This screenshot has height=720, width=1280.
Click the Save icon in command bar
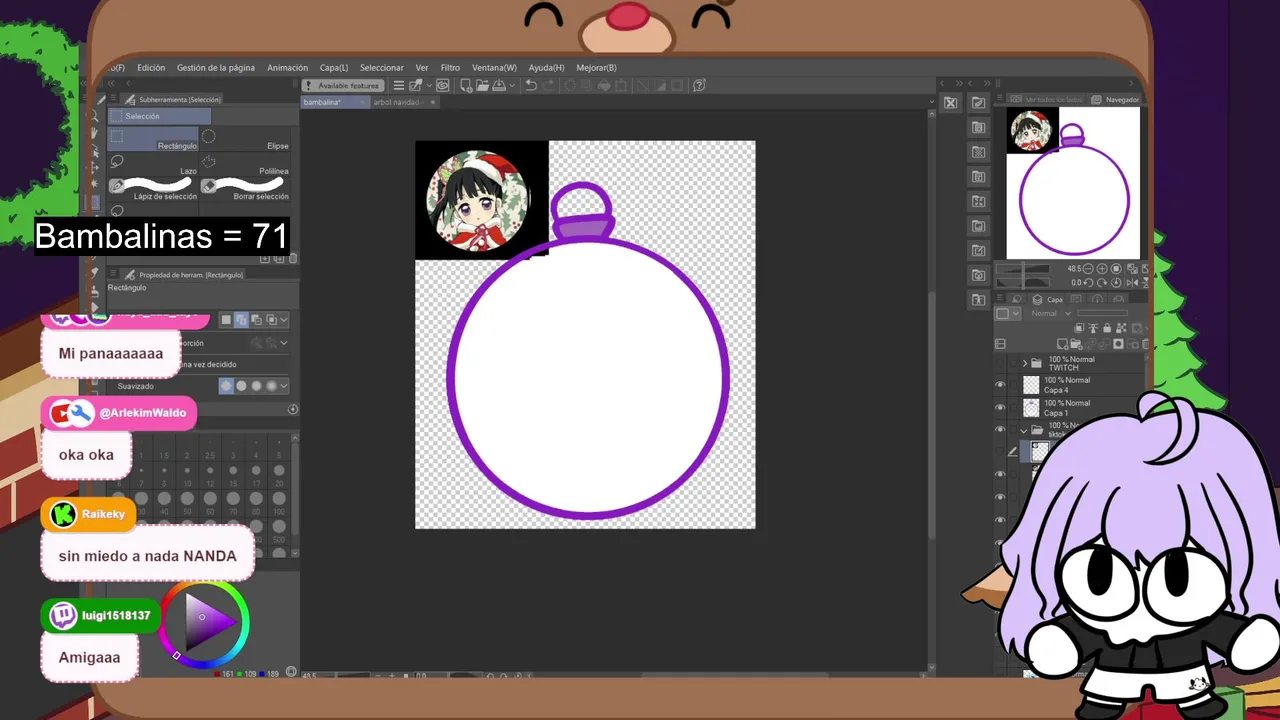click(x=499, y=85)
